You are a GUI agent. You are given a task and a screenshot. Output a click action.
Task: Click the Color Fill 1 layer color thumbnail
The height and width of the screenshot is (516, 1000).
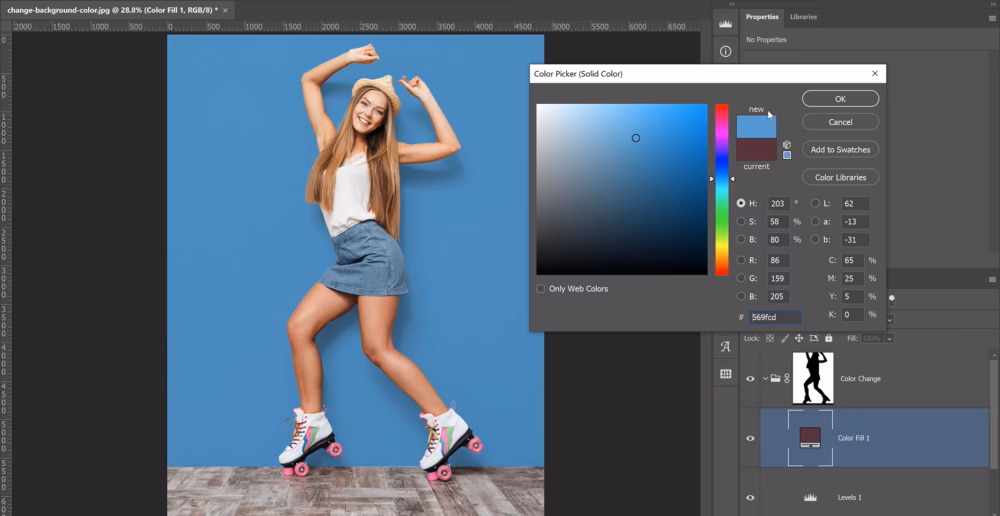tap(810, 438)
